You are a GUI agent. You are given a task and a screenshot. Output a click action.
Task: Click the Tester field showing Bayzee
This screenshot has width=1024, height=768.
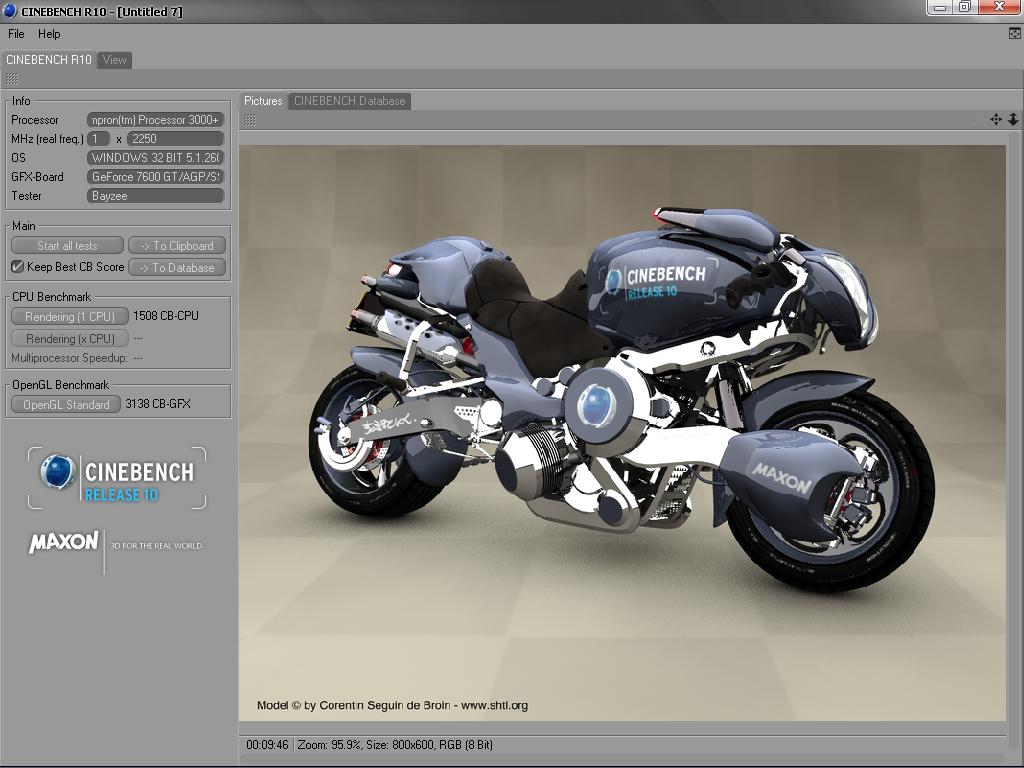tap(155, 196)
